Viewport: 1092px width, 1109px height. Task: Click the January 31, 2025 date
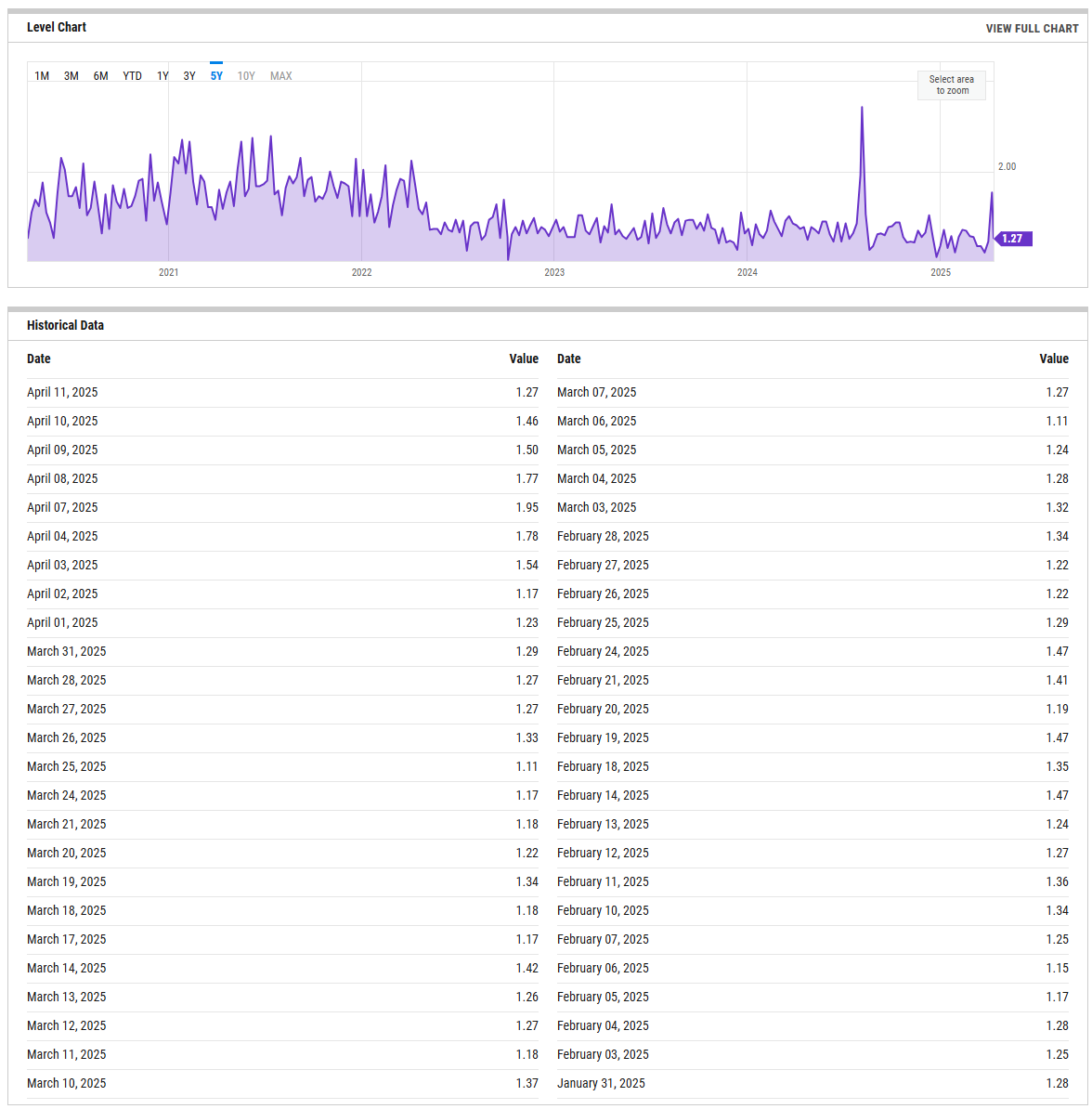coord(601,1084)
